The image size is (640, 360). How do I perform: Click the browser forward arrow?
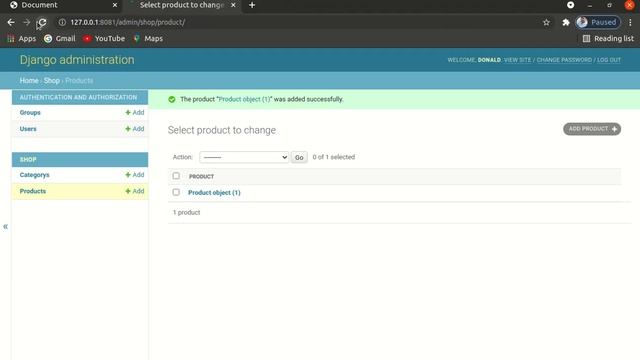click(x=27, y=22)
